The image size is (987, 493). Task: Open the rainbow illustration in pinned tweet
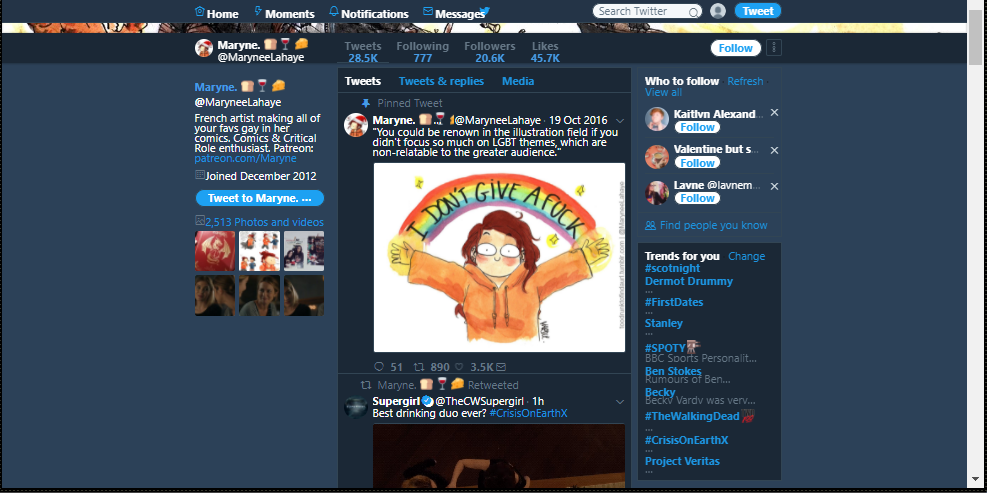click(x=499, y=258)
